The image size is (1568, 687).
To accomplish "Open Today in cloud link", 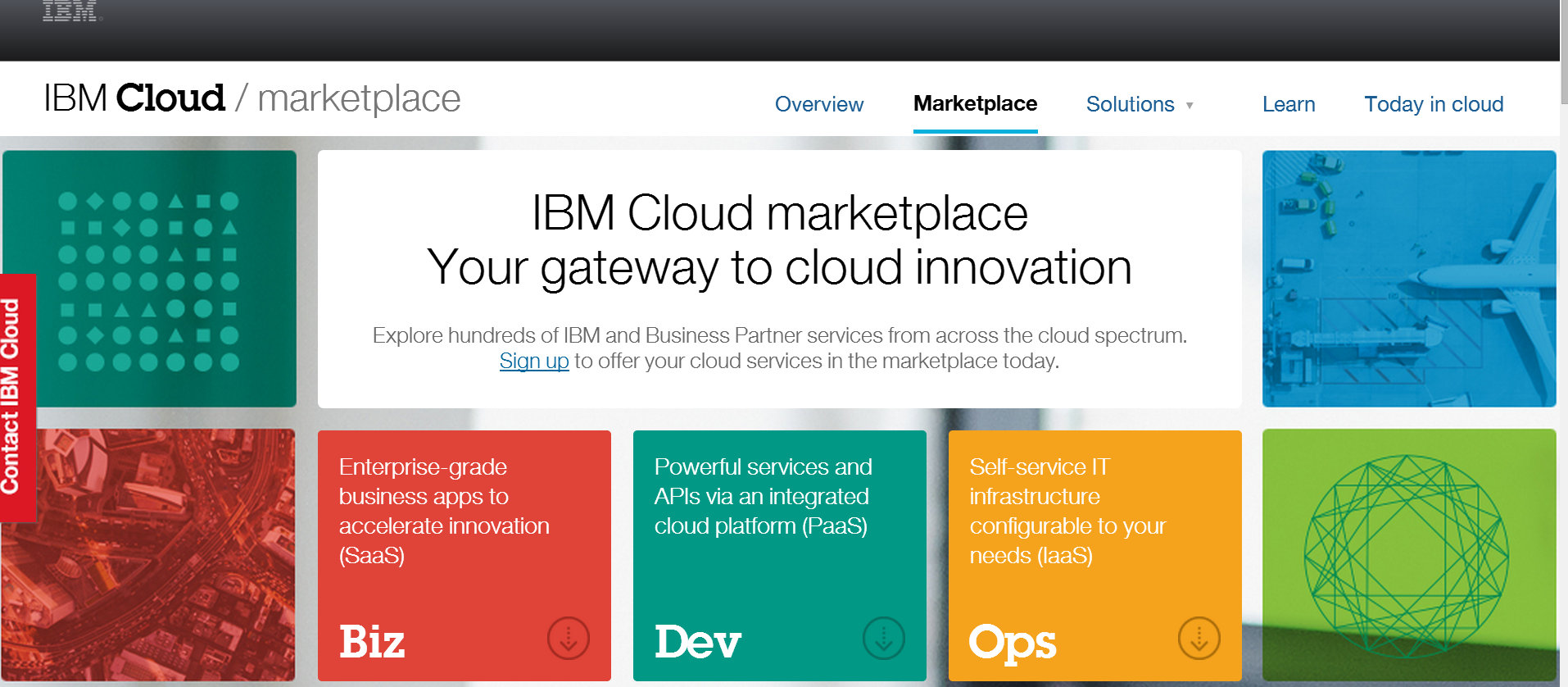I will pos(1433,104).
